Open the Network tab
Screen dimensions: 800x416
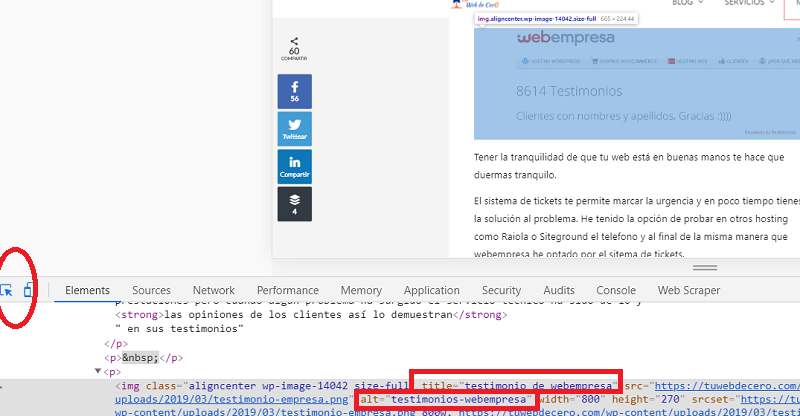pos(213,290)
